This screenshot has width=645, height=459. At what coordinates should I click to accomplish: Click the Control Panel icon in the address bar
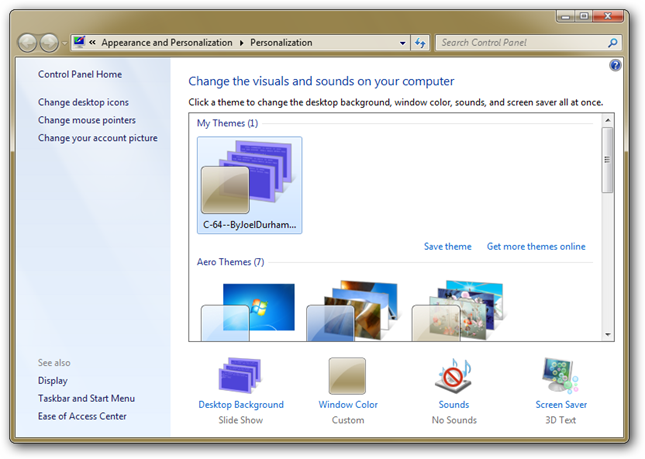79,42
